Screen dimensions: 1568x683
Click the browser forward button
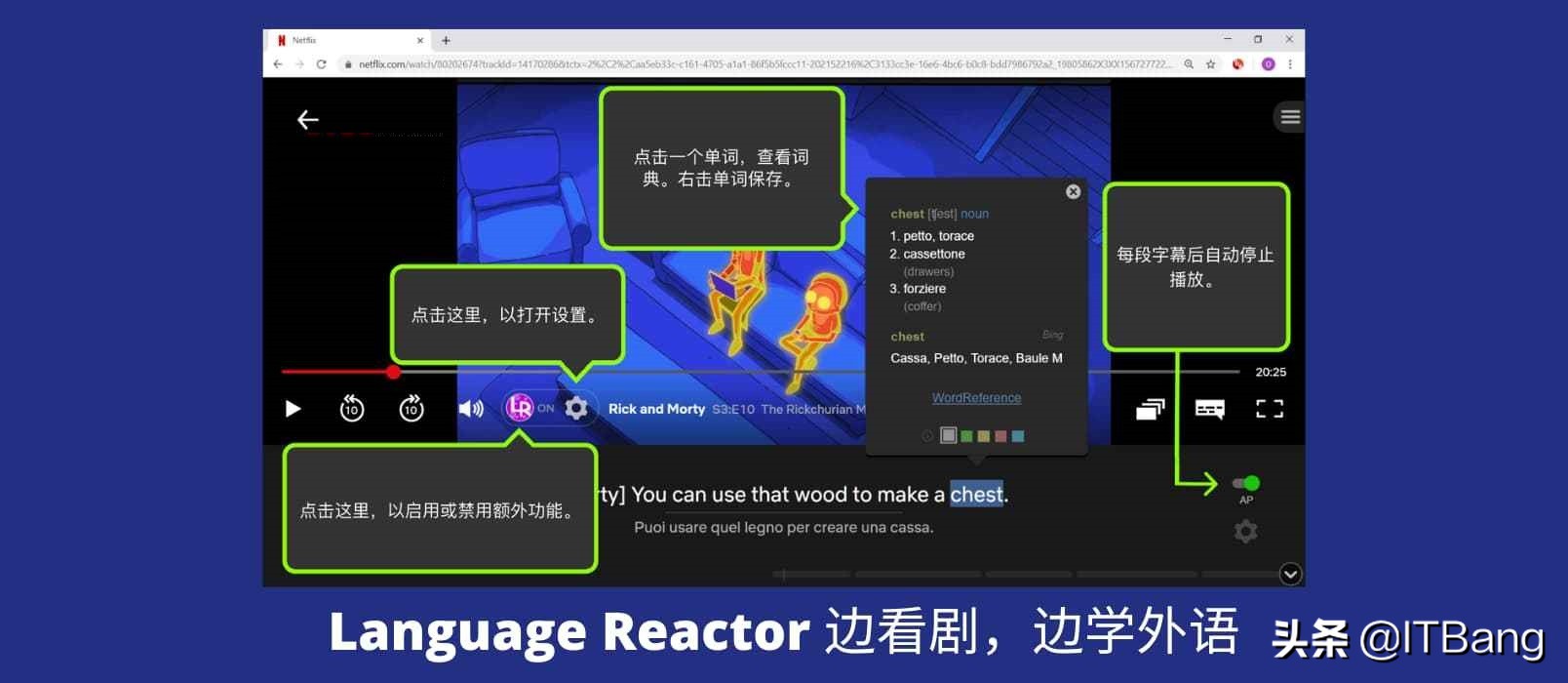(299, 64)
